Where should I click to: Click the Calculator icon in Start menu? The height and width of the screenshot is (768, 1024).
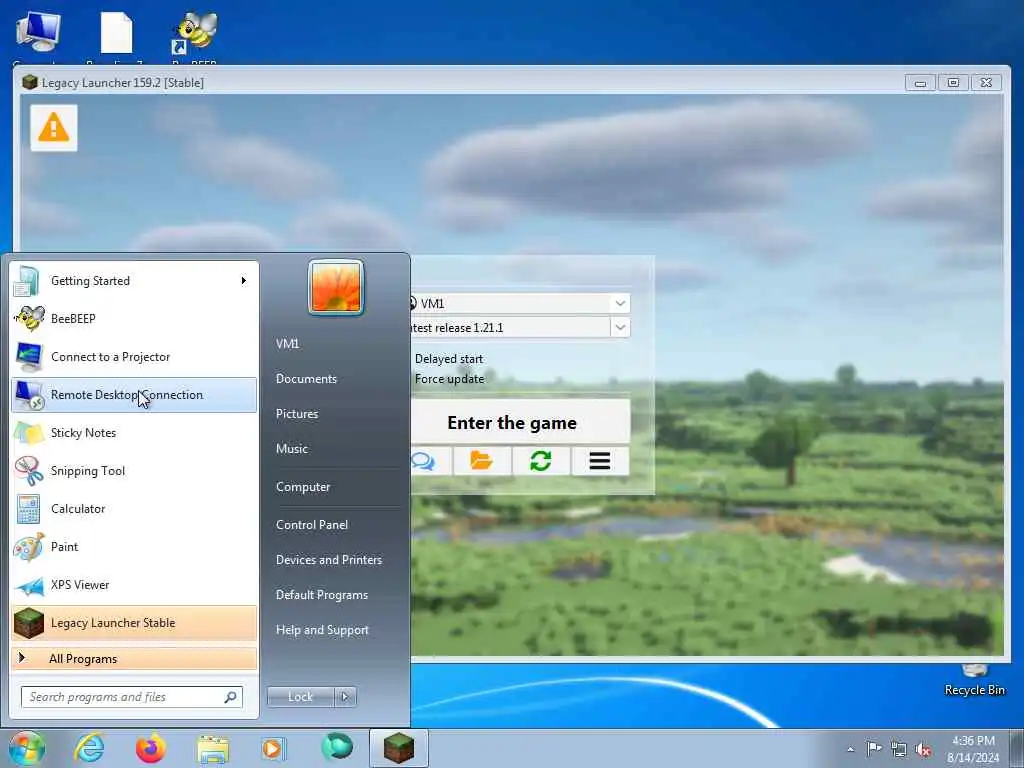[28, 509]
